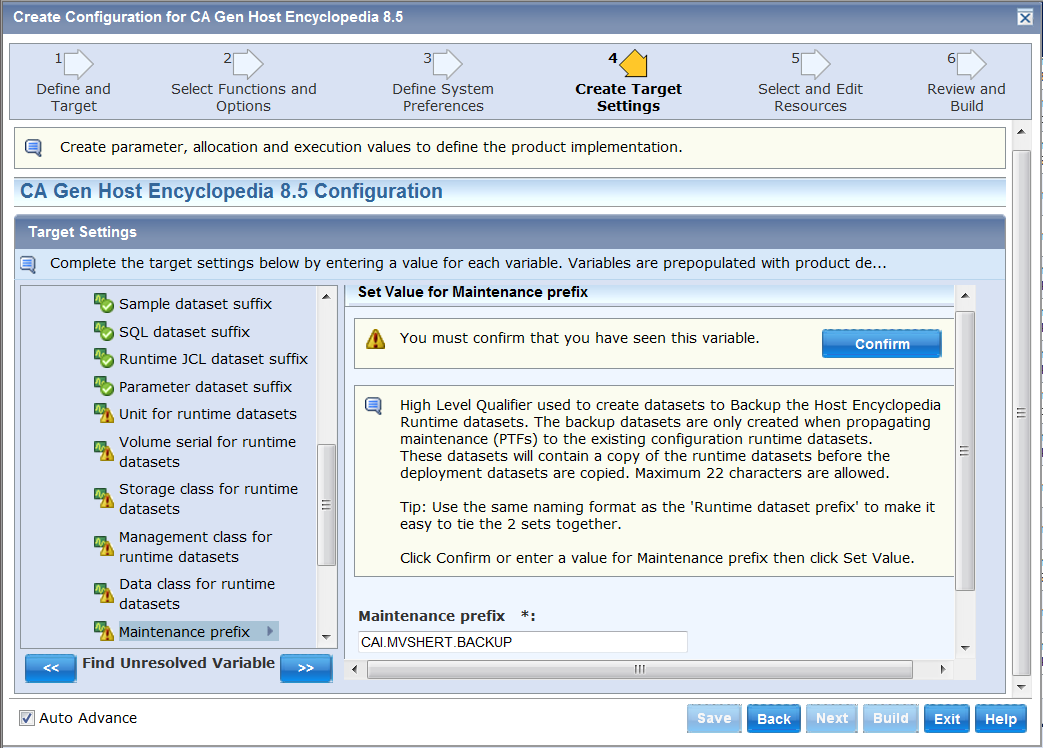This screenshot has height=748, width=1043.
Task: Find previous unresolved variable with << button
Action: 51,668
